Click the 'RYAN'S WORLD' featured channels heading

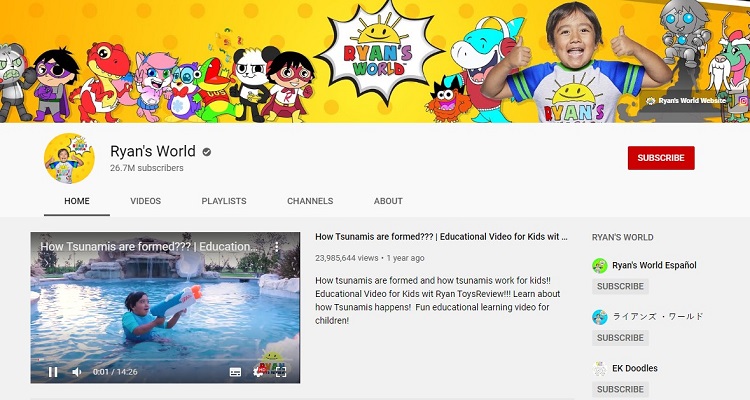pyautogui.click(x=623, y=237)
